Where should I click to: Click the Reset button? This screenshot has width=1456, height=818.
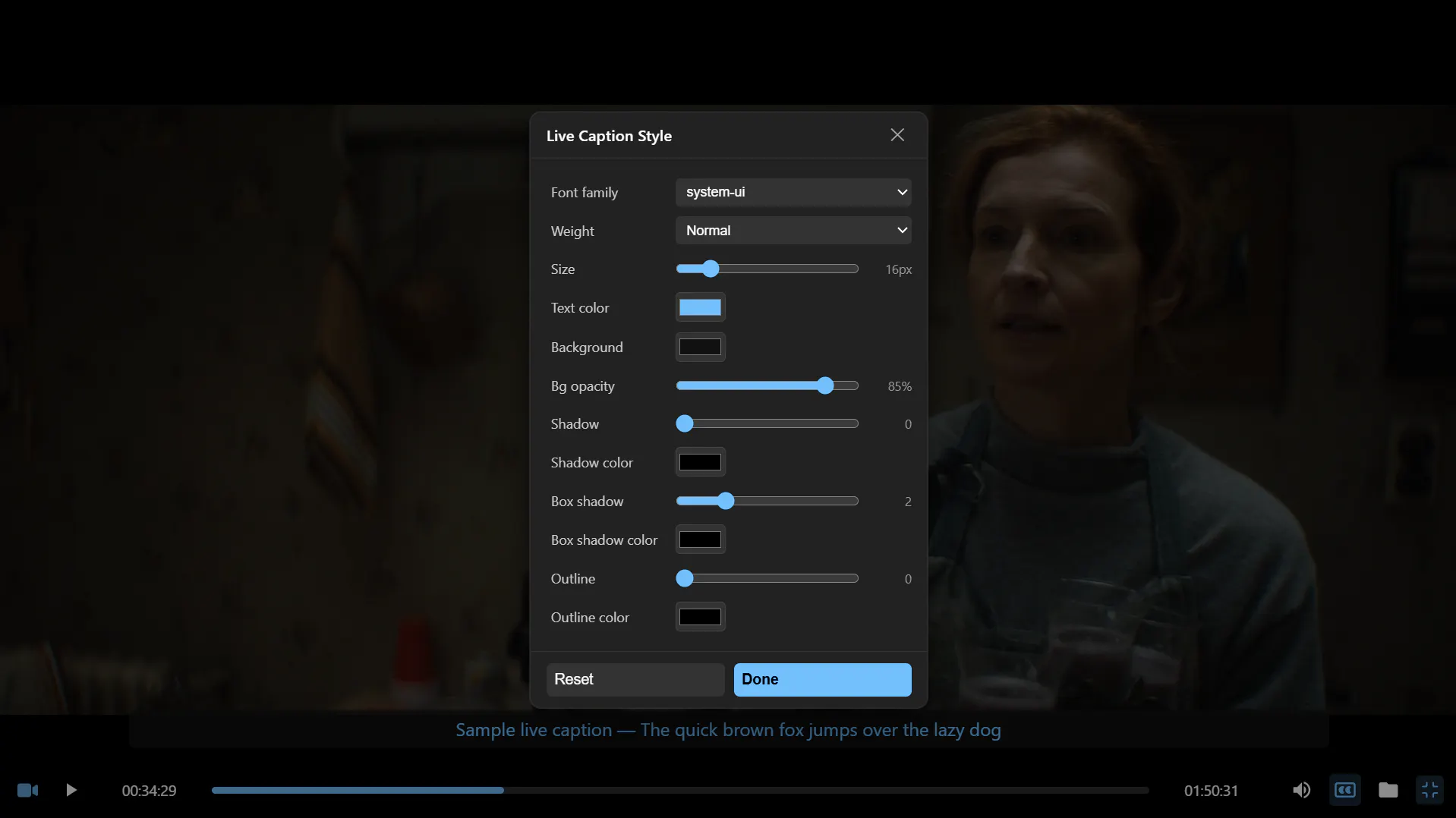pyautogui.click(x=635, y=679)
